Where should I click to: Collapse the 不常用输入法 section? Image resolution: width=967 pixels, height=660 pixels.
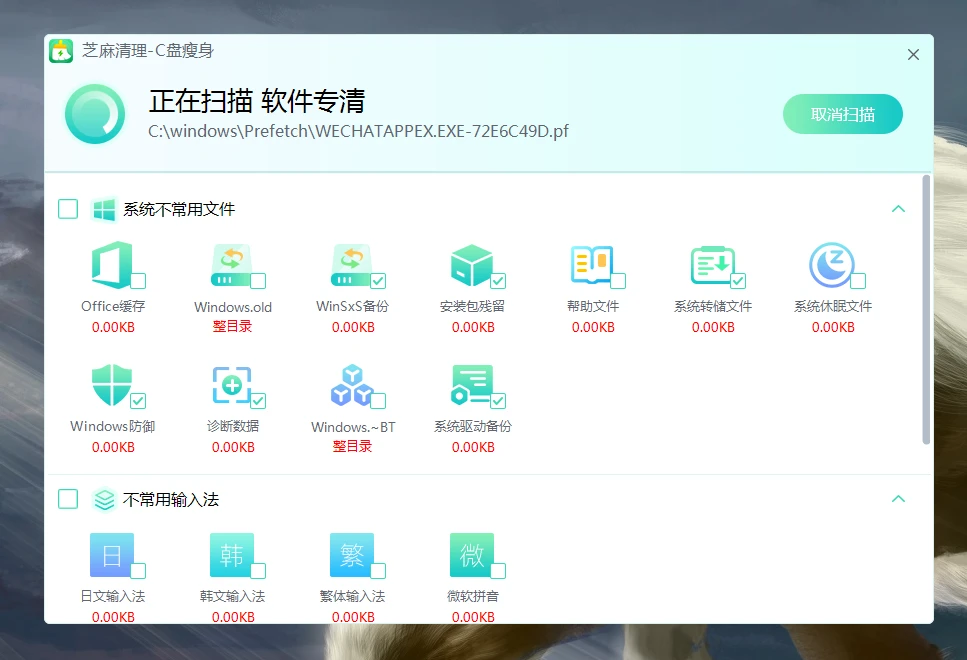pyautogui.click(x=898, y=499)
